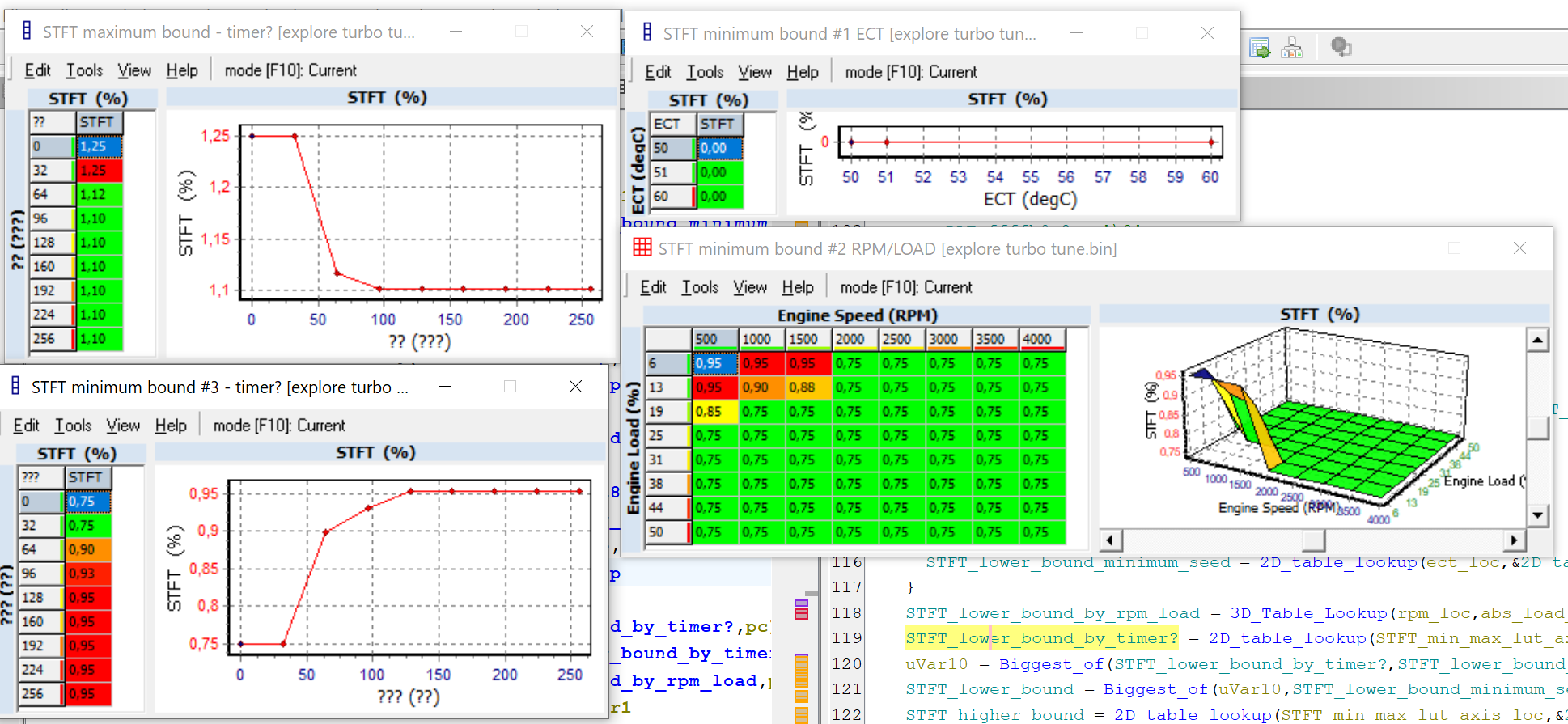Click the down arrow of 3D graph vertical scrollbar
This screenshot has width=1568, height=724.
pyautogui.click(x=1538, y=514)
